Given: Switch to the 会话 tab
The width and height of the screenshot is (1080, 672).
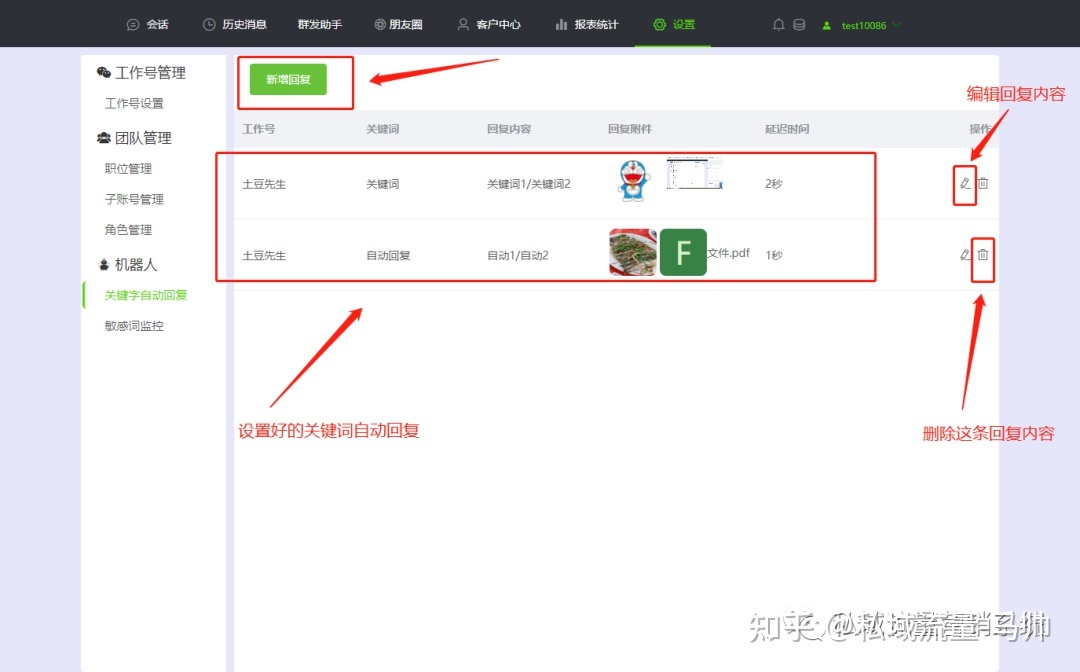Looking at the screenshot, I should [x=148, y=24].
